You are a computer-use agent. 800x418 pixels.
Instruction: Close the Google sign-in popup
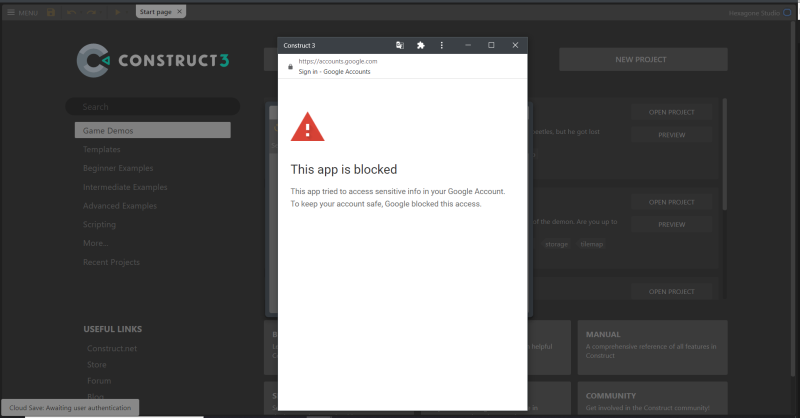tap(515, 45)
